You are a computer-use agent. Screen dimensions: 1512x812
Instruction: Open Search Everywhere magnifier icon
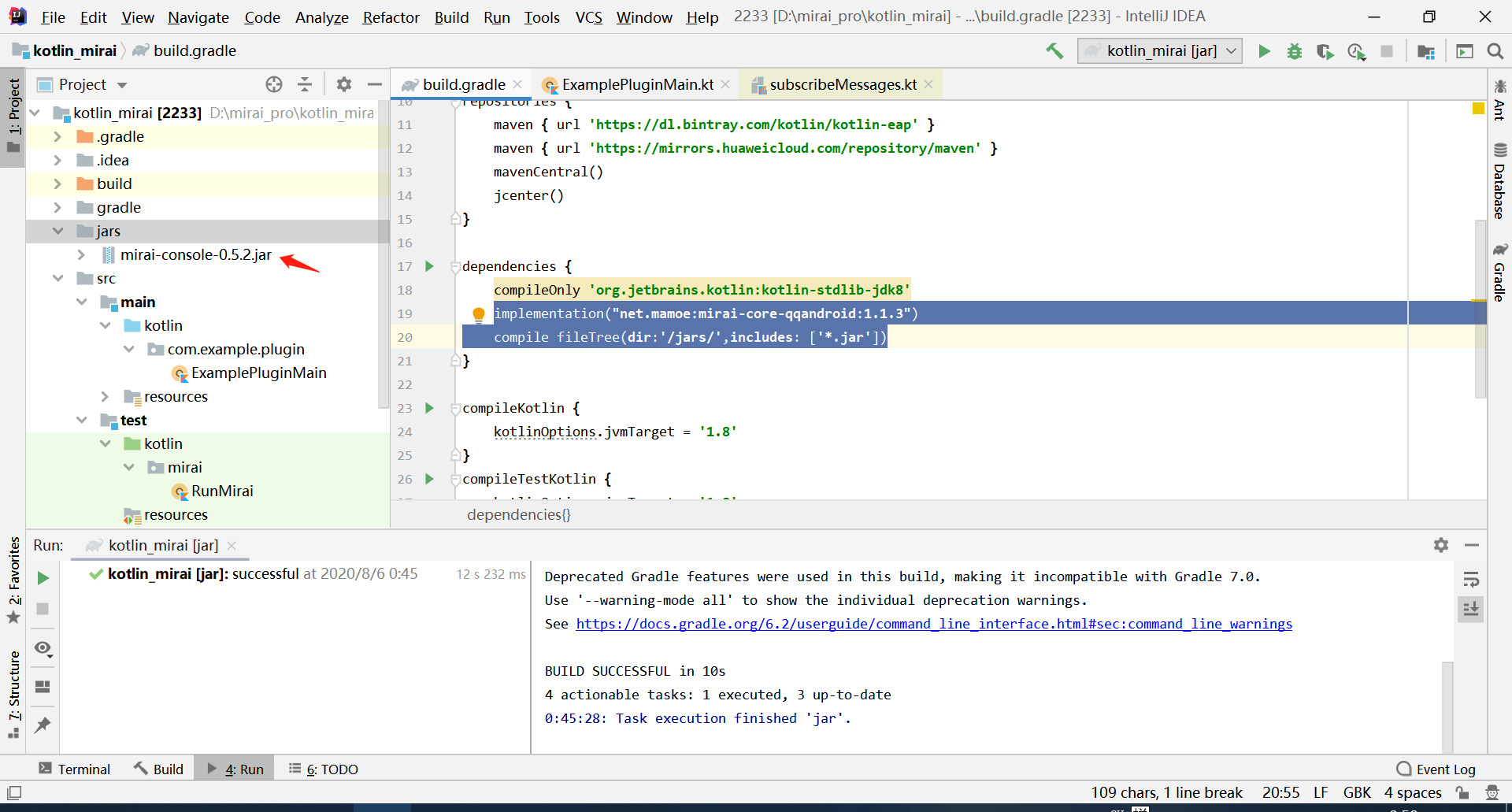(1495, 51)
